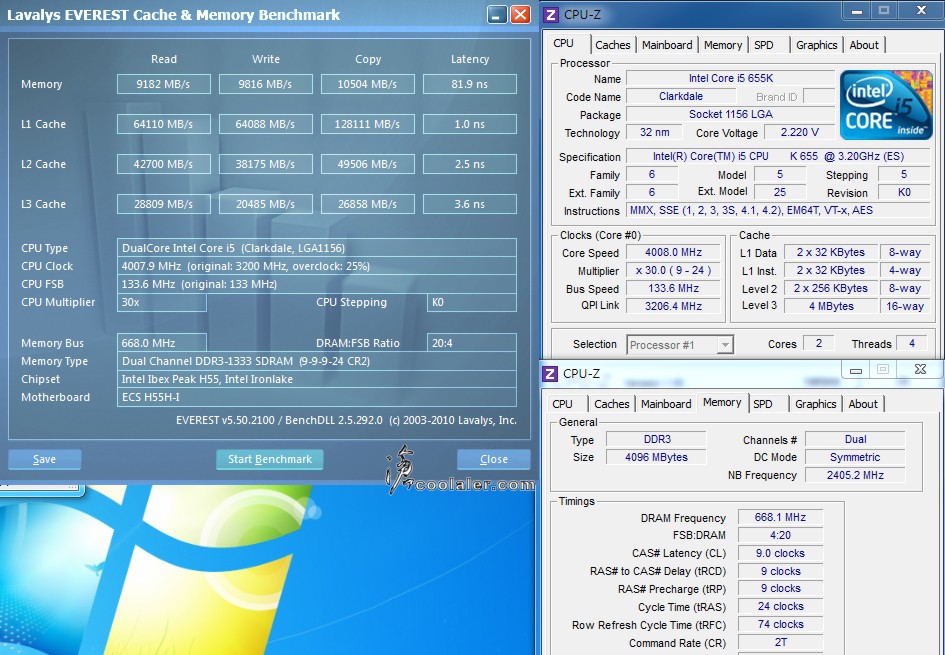Click memory Size value 4096 MBytes

click(x=656, y=457)
